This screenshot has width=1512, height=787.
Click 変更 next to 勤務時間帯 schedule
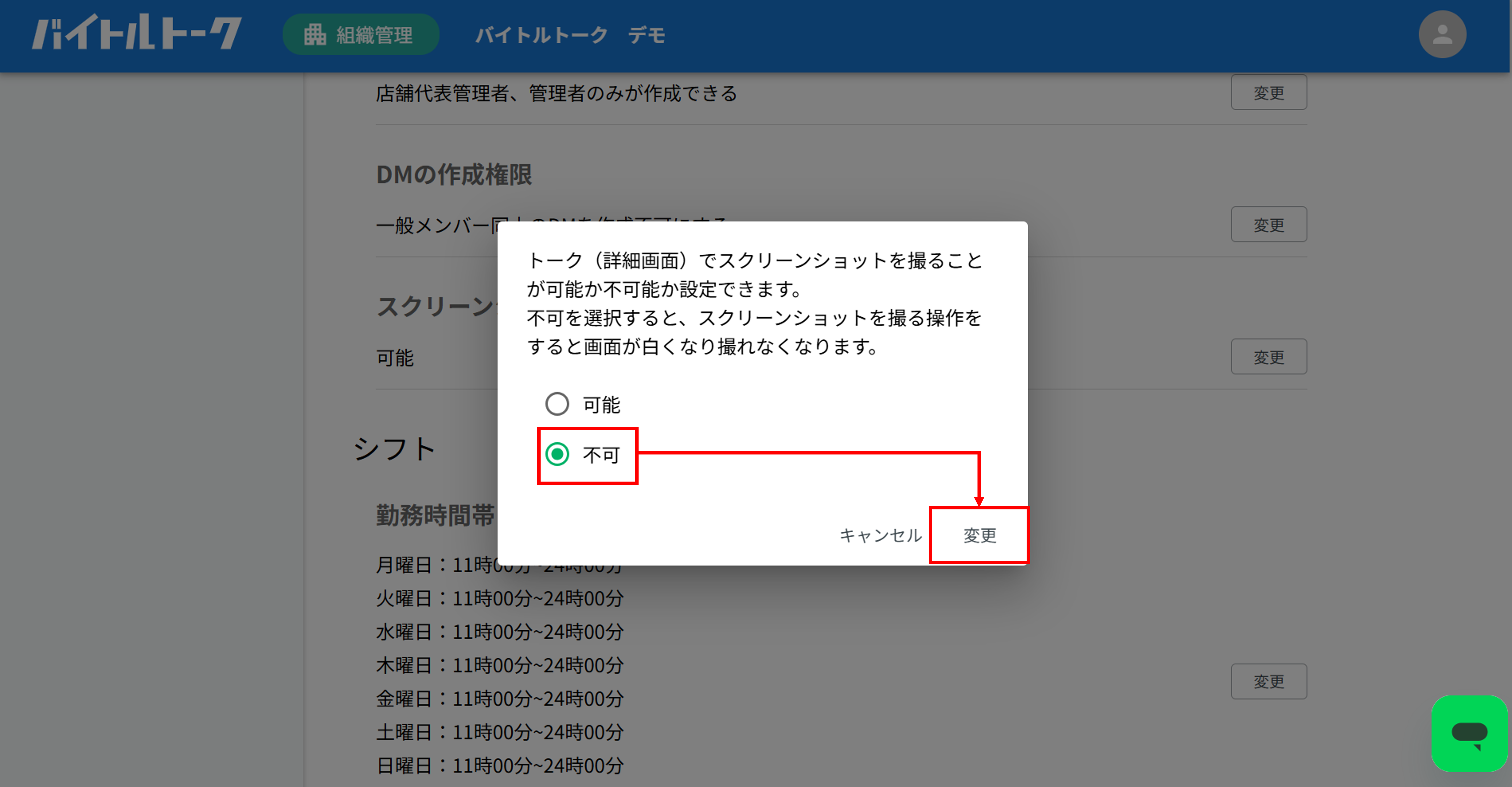[x=1268, y=681]
